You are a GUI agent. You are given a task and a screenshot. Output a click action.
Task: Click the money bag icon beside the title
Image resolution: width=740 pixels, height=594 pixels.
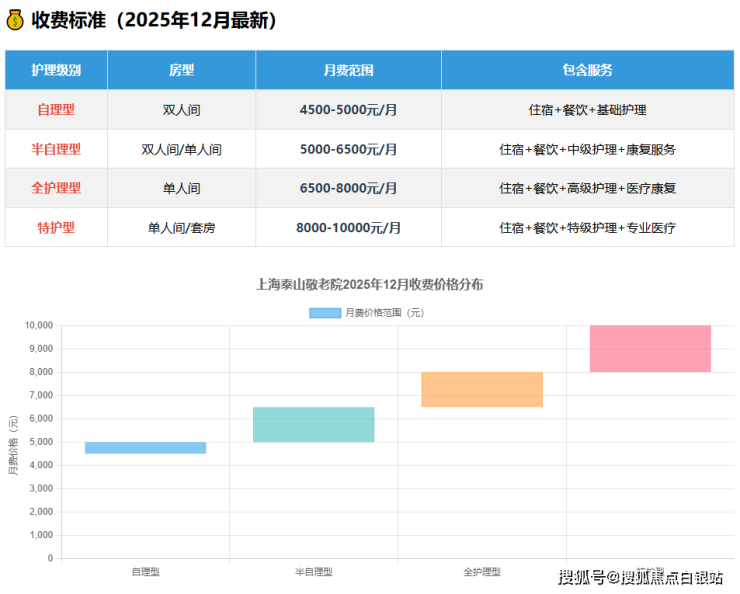(15, 20)
